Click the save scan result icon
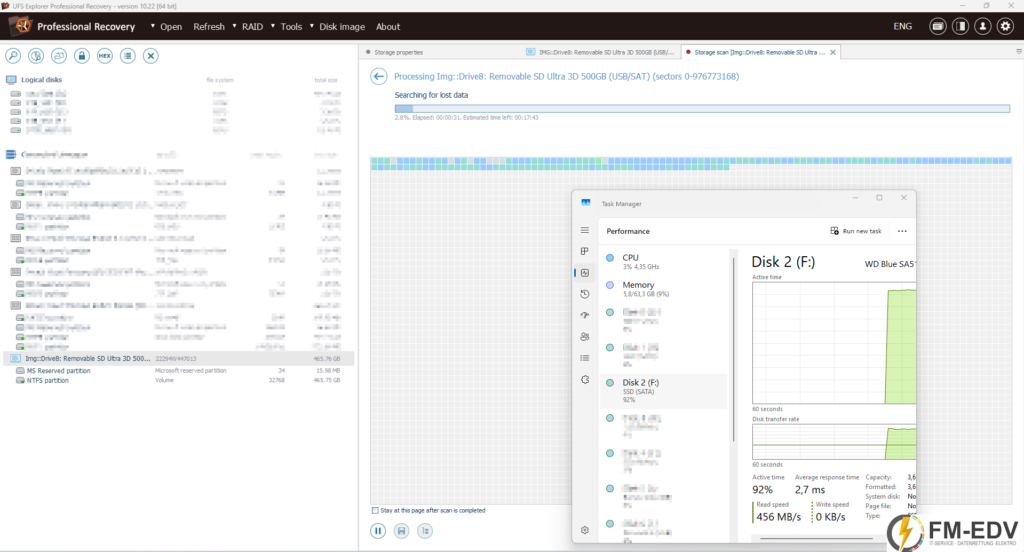The image size is (1024, 552). coord(402,531)
